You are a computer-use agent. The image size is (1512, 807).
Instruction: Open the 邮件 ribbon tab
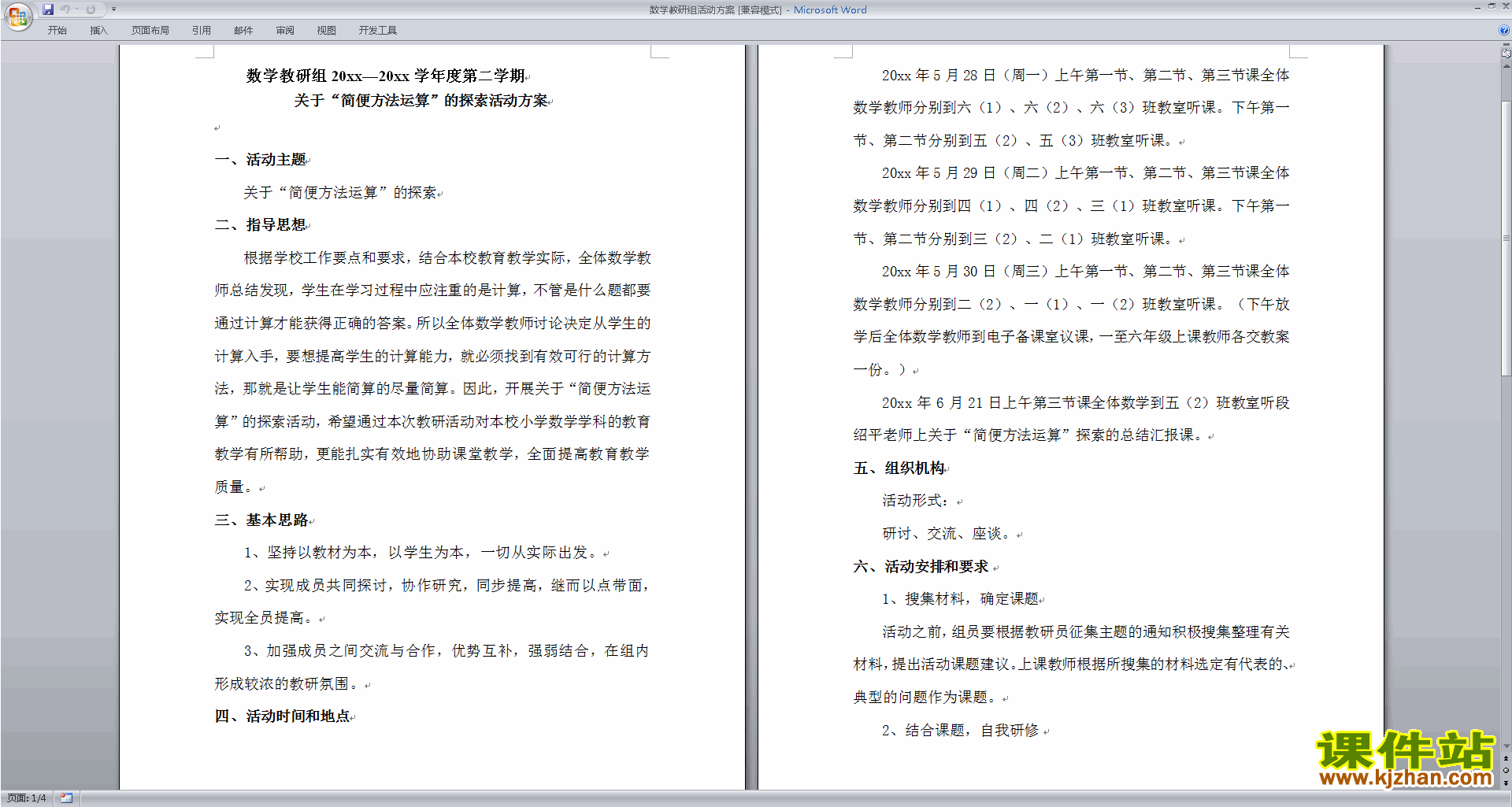tap(243, 30)
